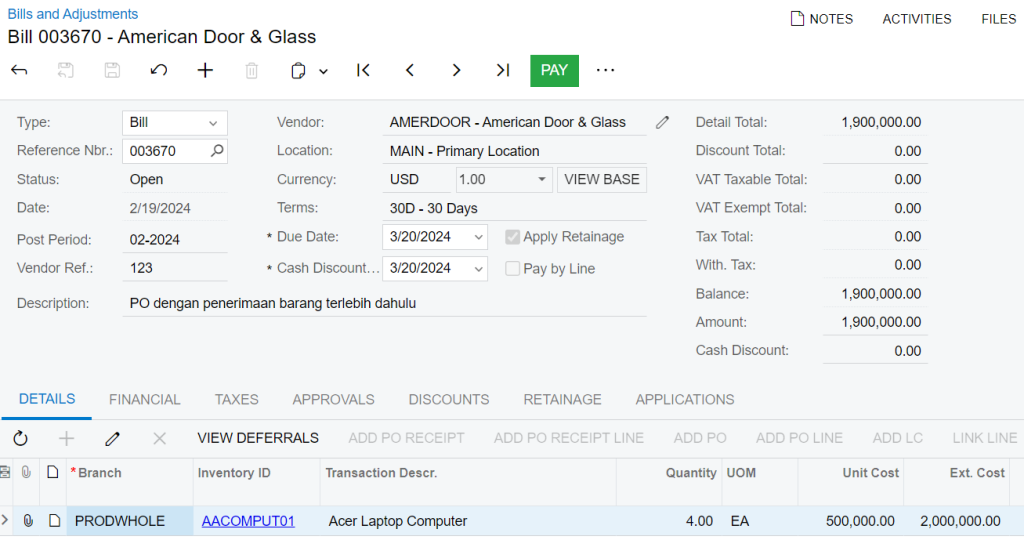This screenshot has height=540, width=1024.
Task: Go to next record arrow
Action: tap(456, 71)
